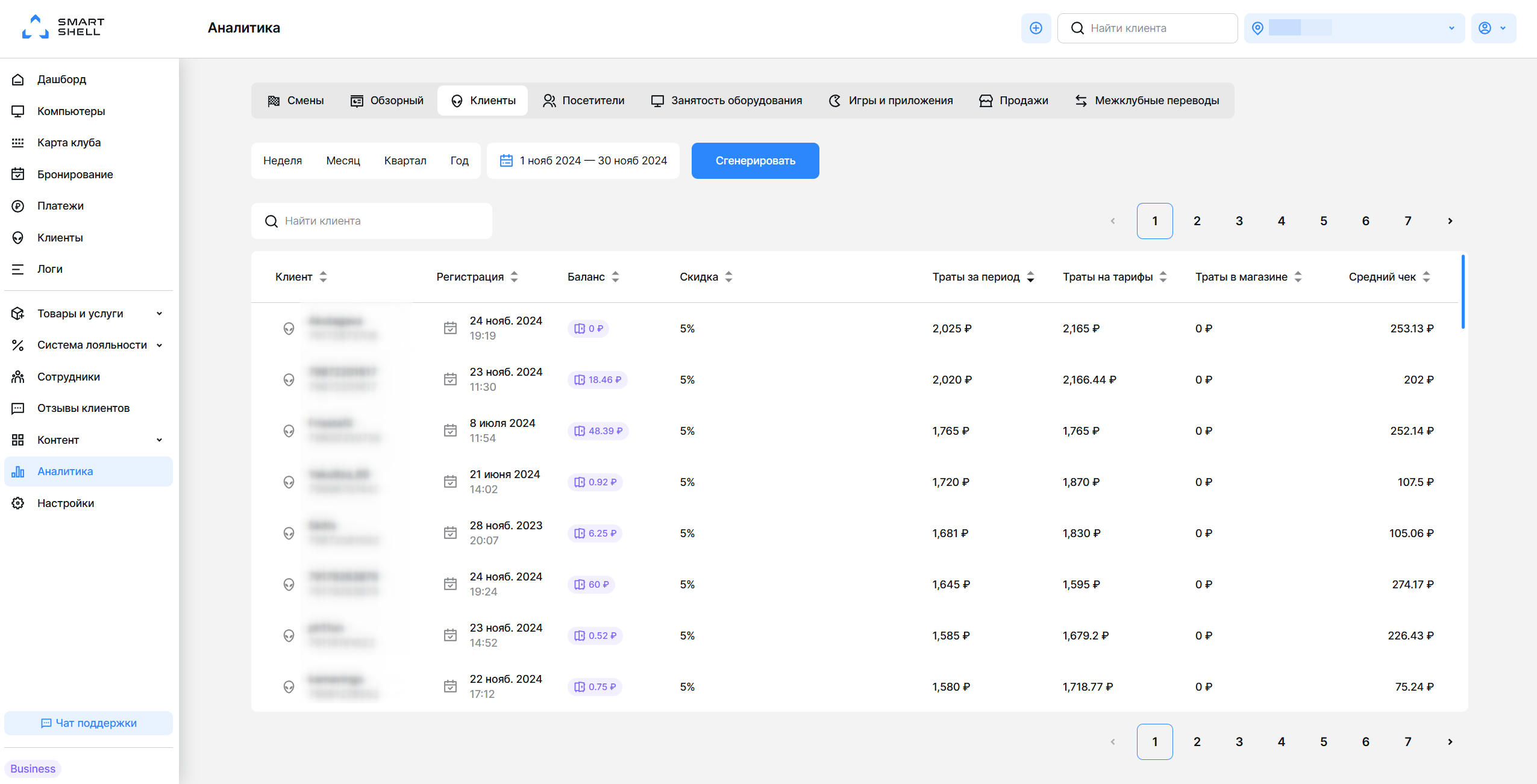The image size is (1537, 784).
Task: Switch to the Продажи tab
Action: (1013, 101)
